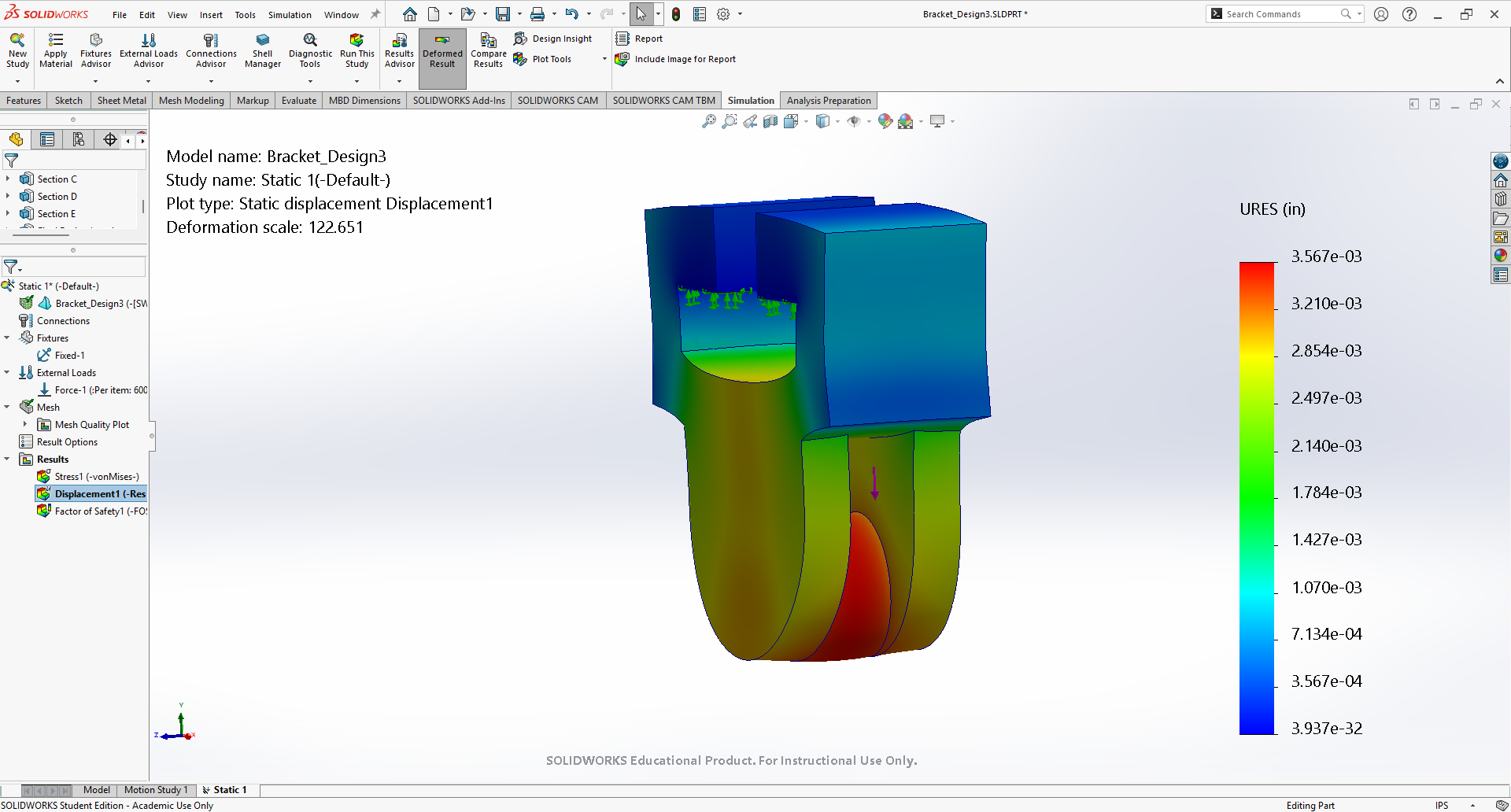Expand the Section E tree item
The height and width of the screenshot is (812, 1511).
click(x=8, y=214)
